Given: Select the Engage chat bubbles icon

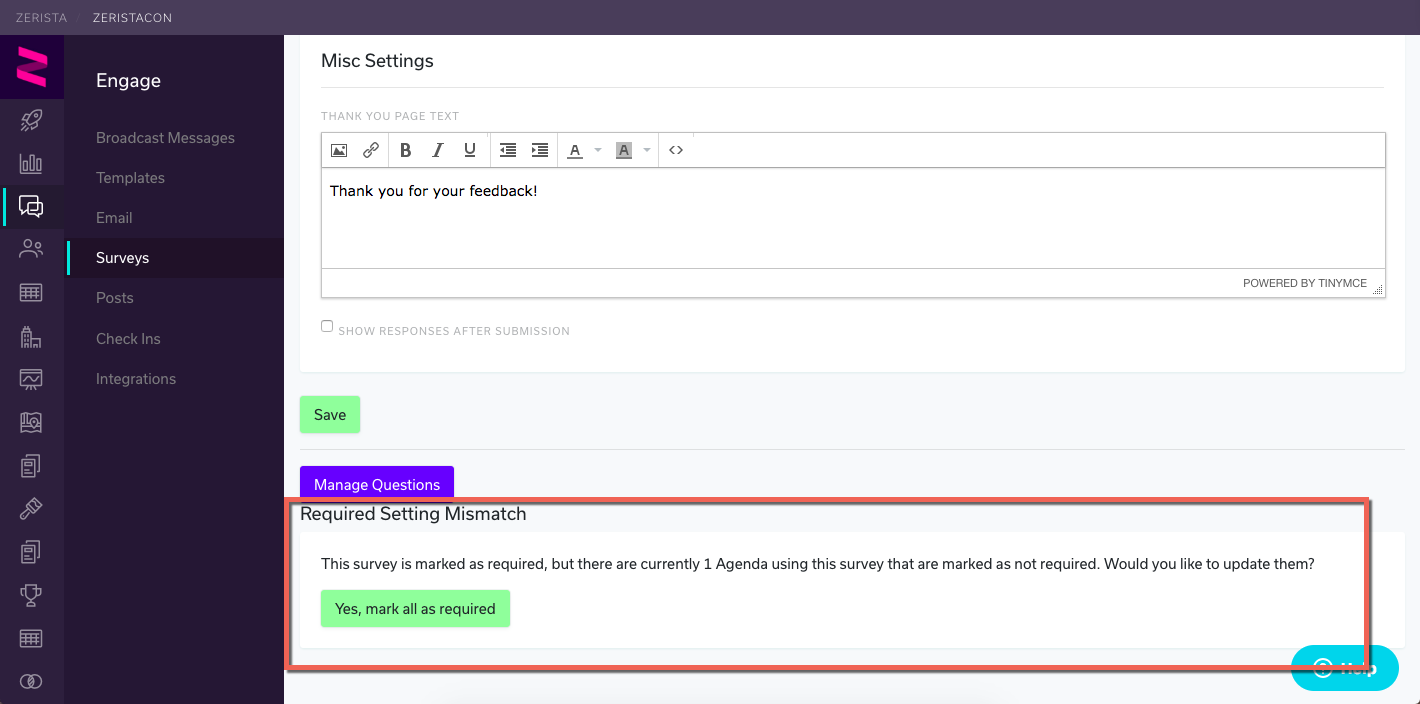Looking at the screenshot, I should [x=31, y=207].
